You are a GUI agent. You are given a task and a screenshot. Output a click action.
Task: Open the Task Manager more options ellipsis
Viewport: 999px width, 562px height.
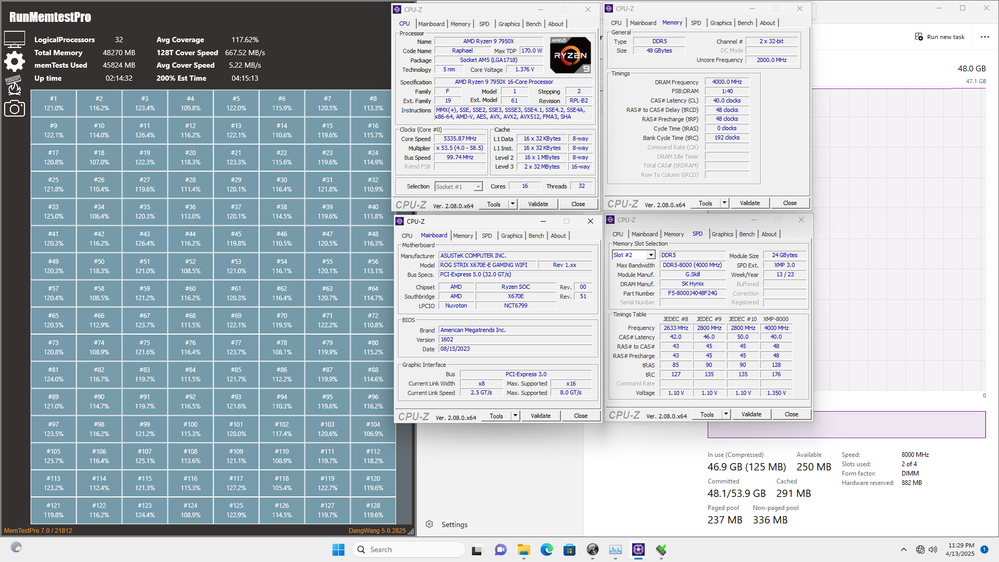984,37
